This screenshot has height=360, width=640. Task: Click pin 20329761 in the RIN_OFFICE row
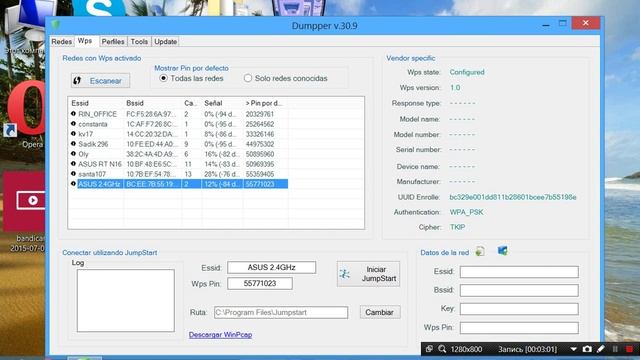pyautogui.click(x=260, y=114)
